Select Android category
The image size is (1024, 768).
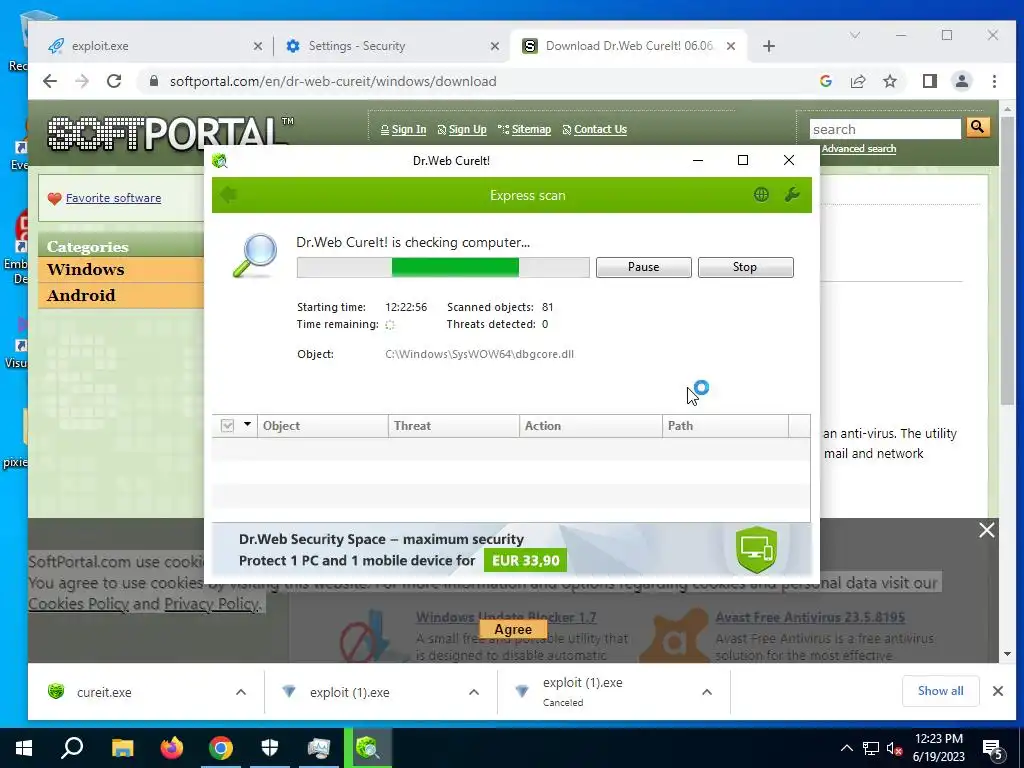click(121, 295)
